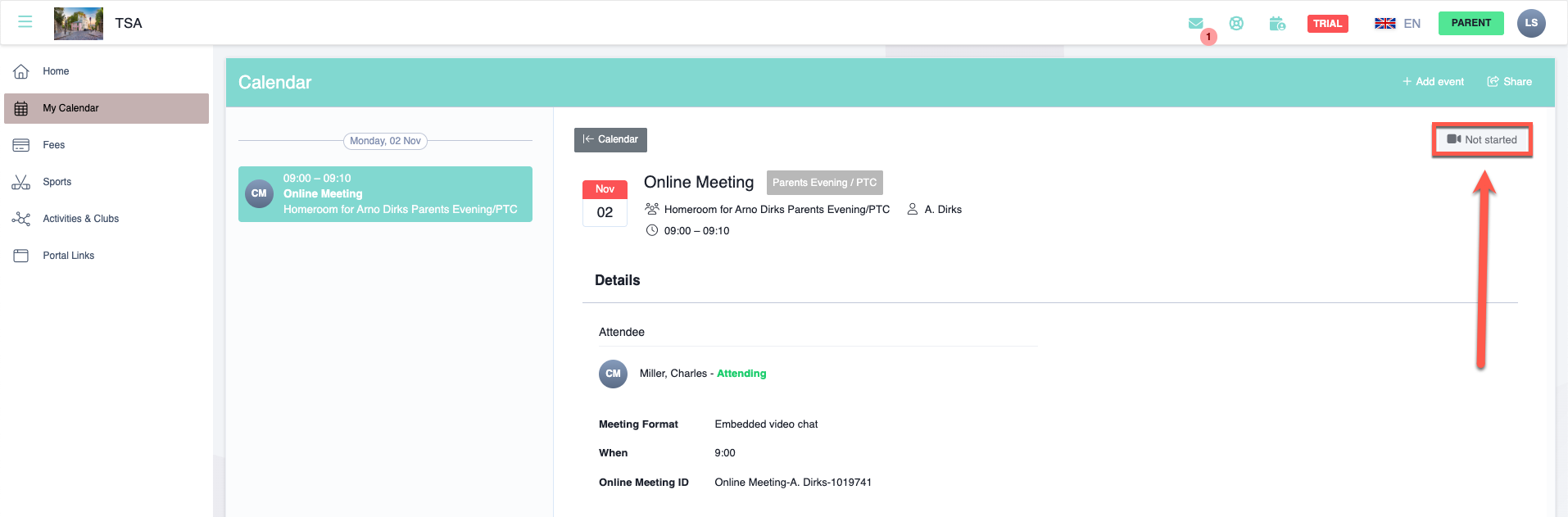Open the LS user avatar menu
Screen dimensions: 1568x517
(x=1530, y=23)
